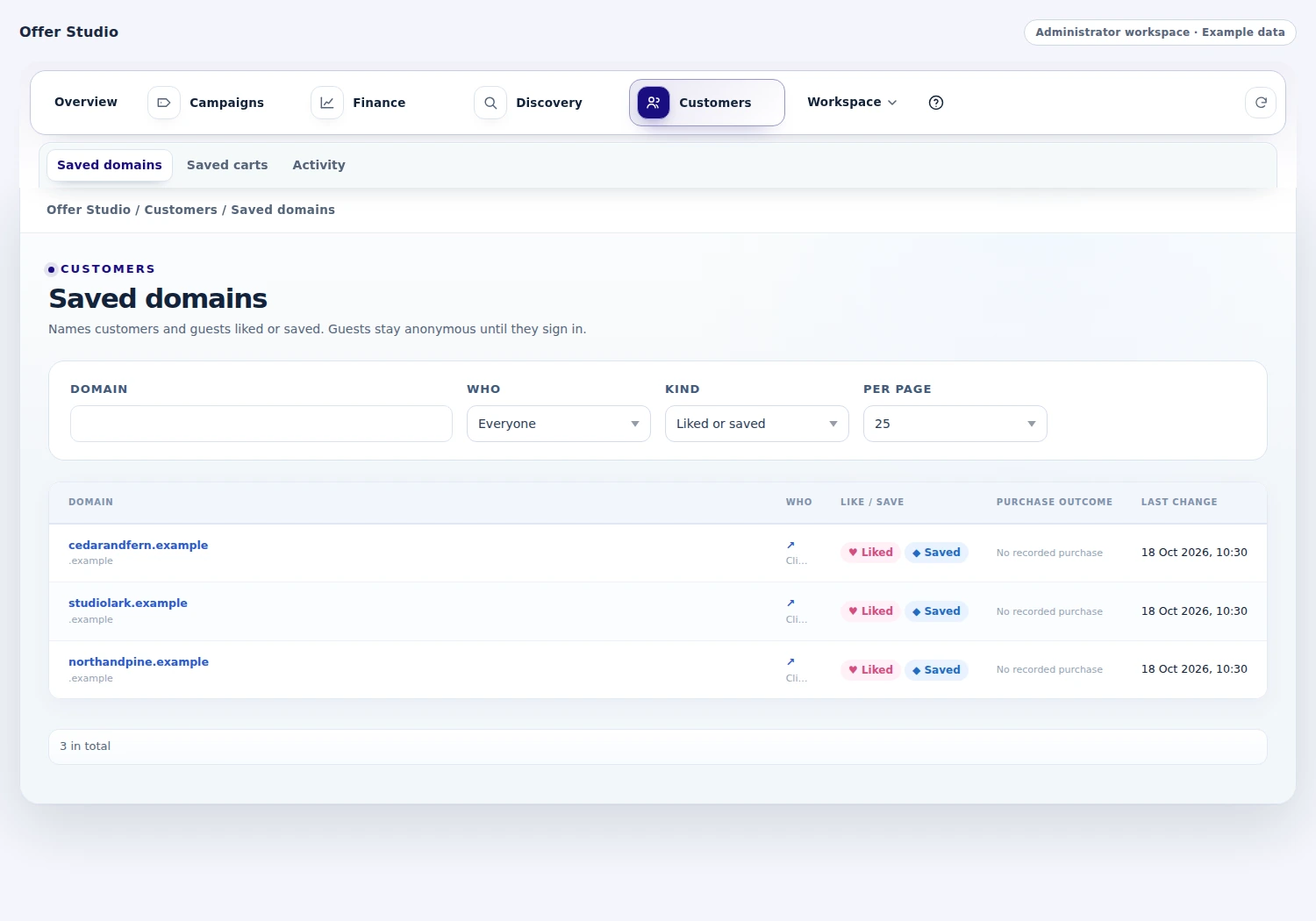Click the Saved badge for studiolark.example
Screen dimensions: 1316x921
[x=936, y=611]
